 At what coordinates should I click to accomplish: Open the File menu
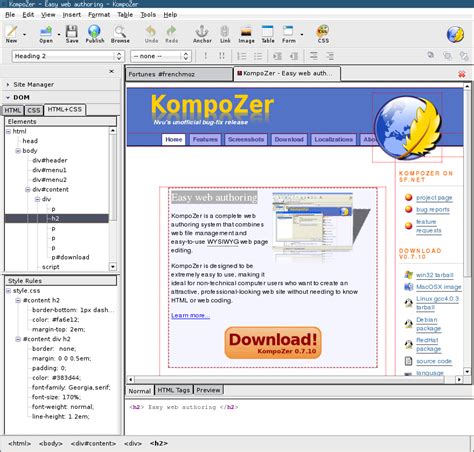[x=10, y=15]
